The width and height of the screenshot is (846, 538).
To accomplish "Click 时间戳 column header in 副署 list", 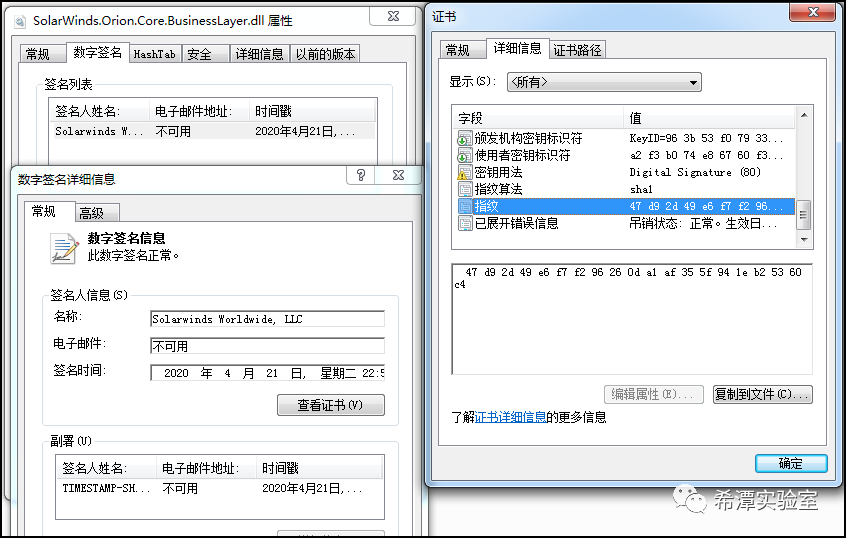I will [x=320, y=468].
